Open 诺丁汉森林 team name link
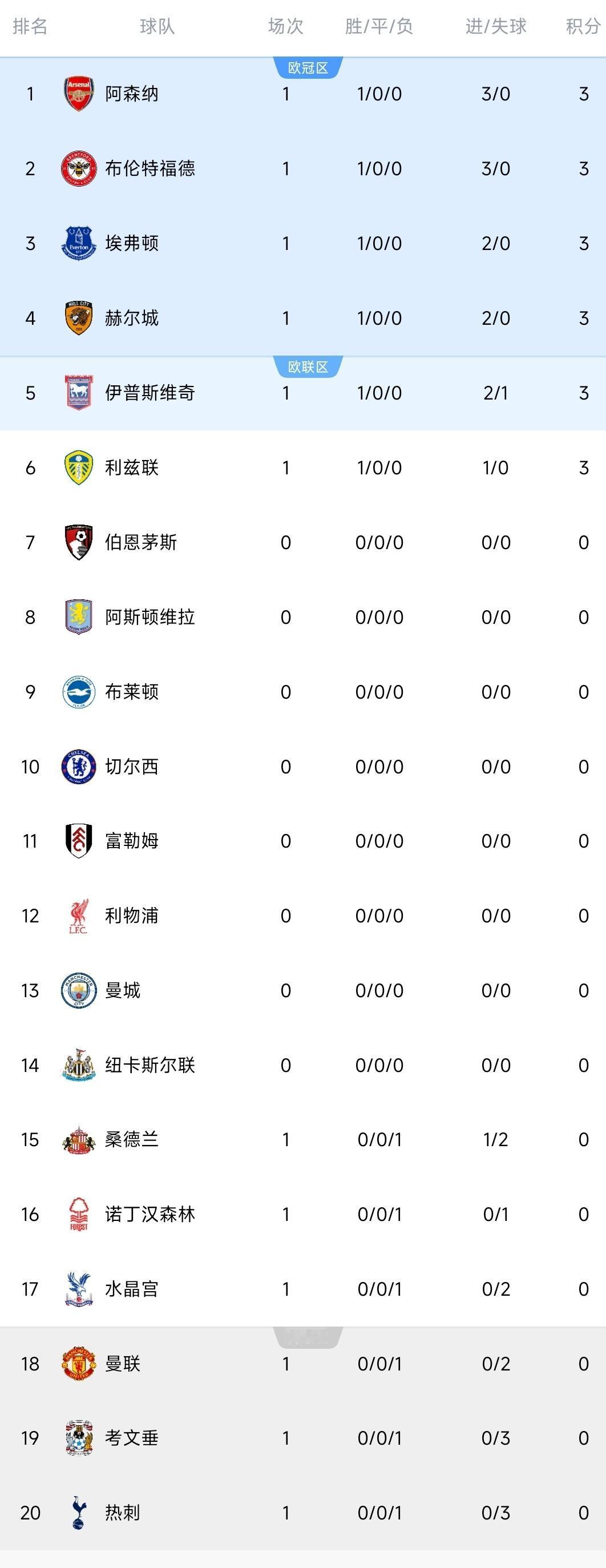Image resolution: width=606 pixels, height=1568 pixels. (150, 1214)
